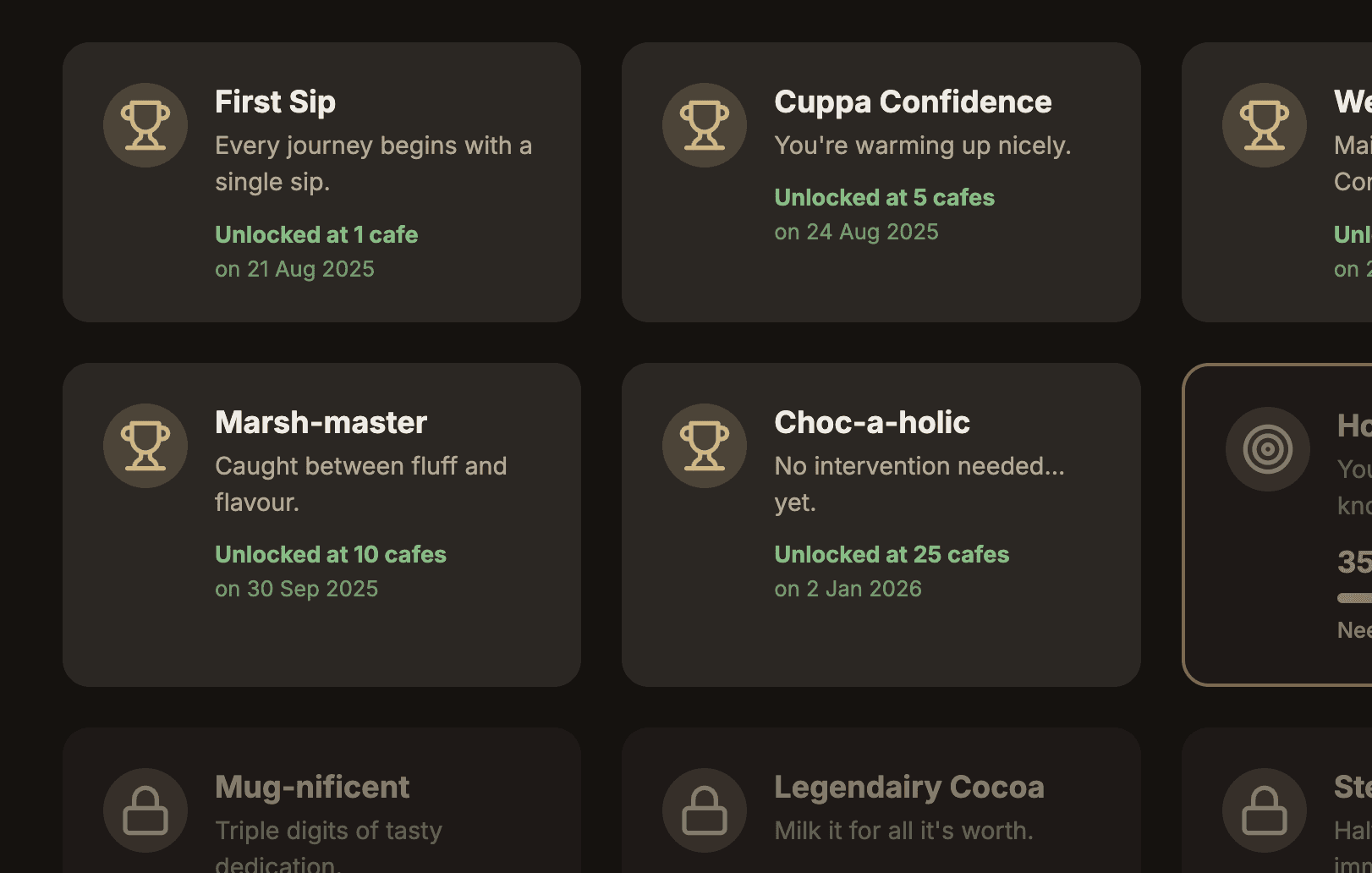Select the First Sip achievement title
The width and height of the screenshot is (1372, 873).
[275, 102]
